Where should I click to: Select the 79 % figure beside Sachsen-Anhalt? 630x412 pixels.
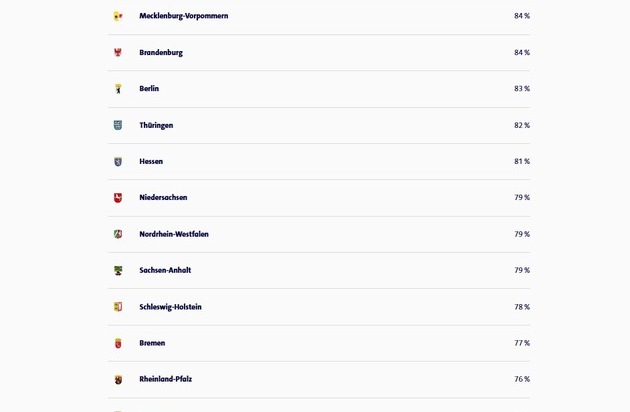pos(522,270)
